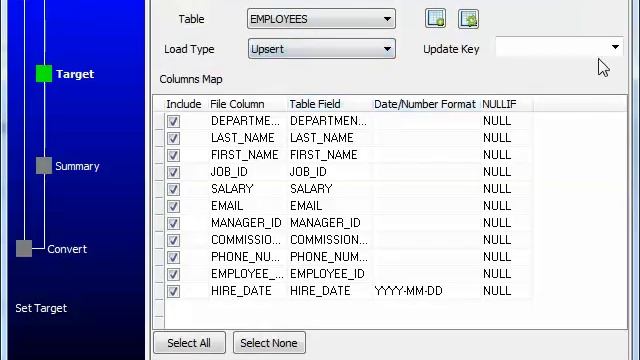Click Table Field cell FIRST_NAME
This screenshot has height=360, width=640.
[x=324, y=155]
